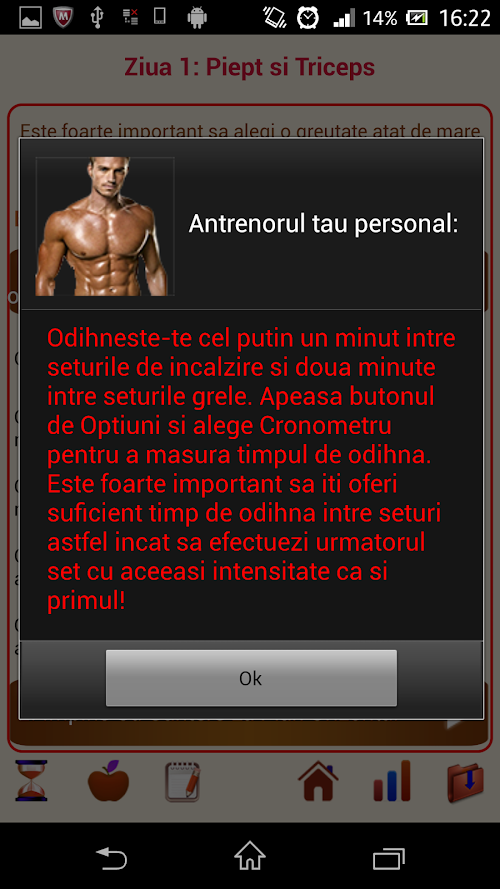The height and width of the screenshot is (889, 500).
Task: Tap the Android debug status icon
Action: point(197,18)
